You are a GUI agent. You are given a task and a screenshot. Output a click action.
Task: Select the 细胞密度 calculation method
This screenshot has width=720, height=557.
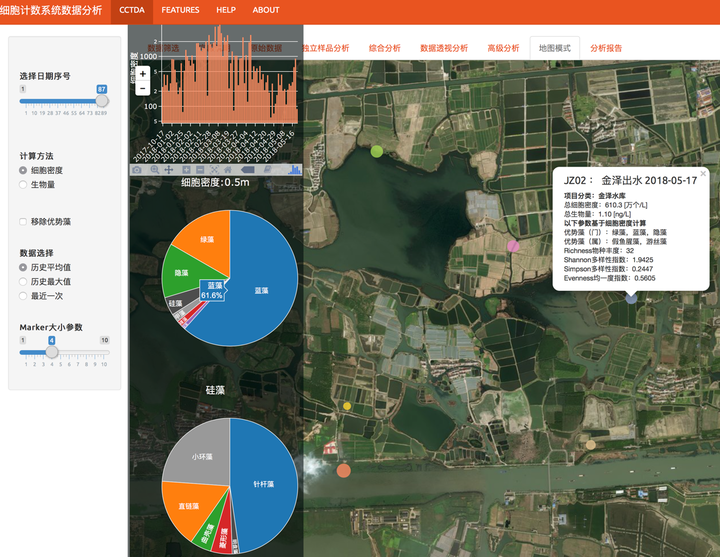point(23,171)
